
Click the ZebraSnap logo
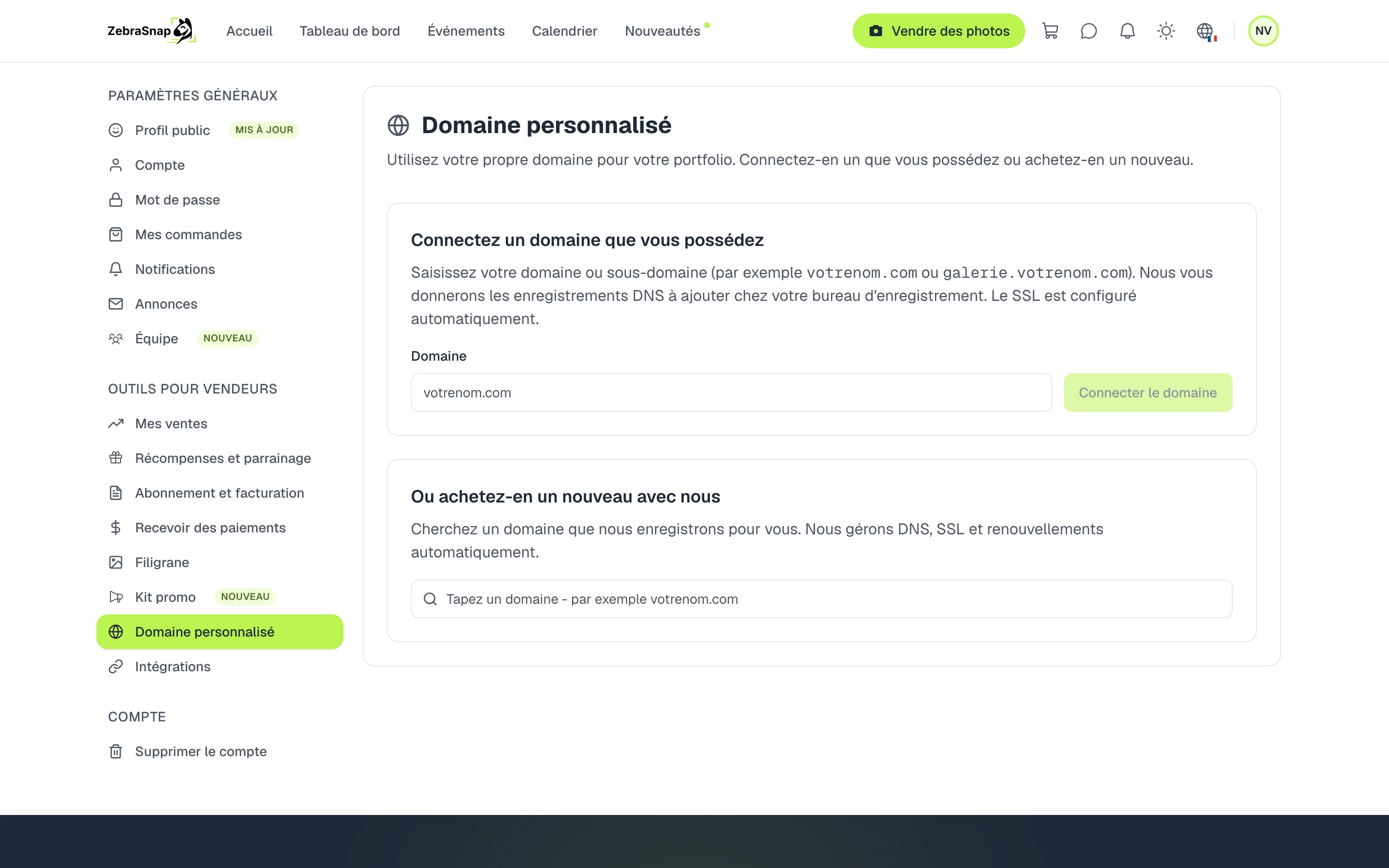point(151,31)
